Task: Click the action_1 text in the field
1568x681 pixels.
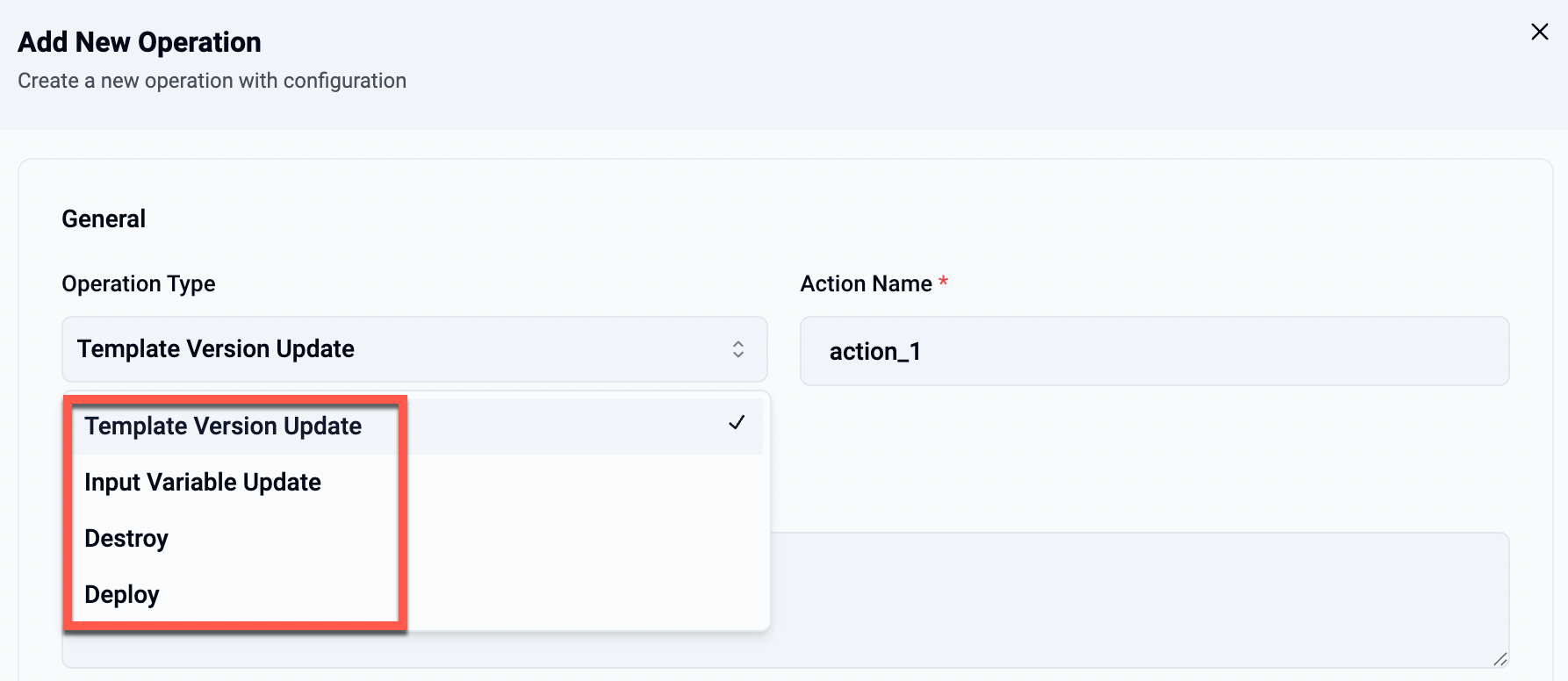Action: click(874, 352)
